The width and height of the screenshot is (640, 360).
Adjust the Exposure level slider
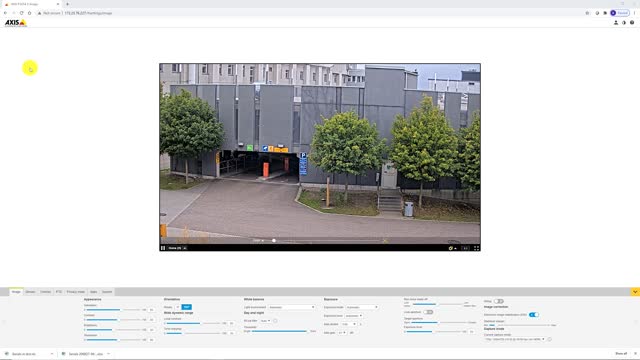point(434,332)
